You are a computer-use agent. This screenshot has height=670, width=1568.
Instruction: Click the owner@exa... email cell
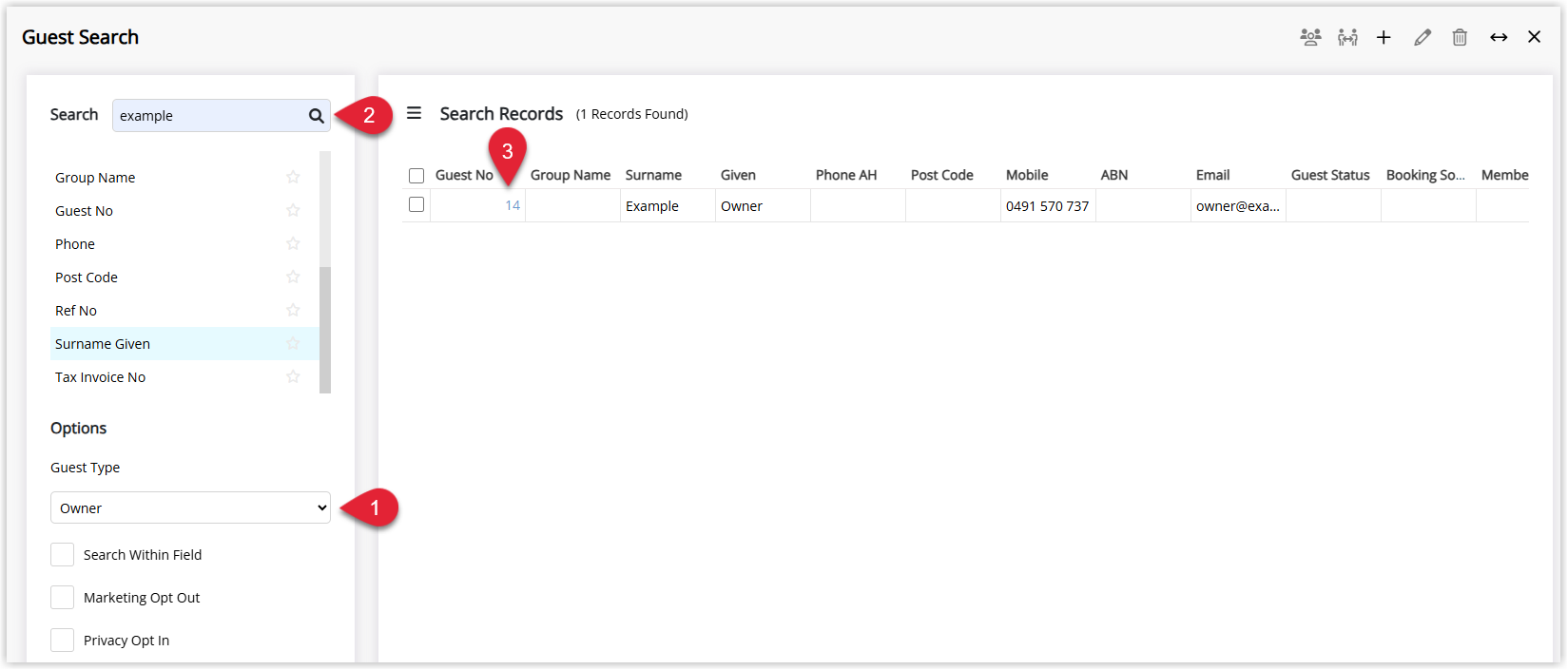pos(1238,206)
